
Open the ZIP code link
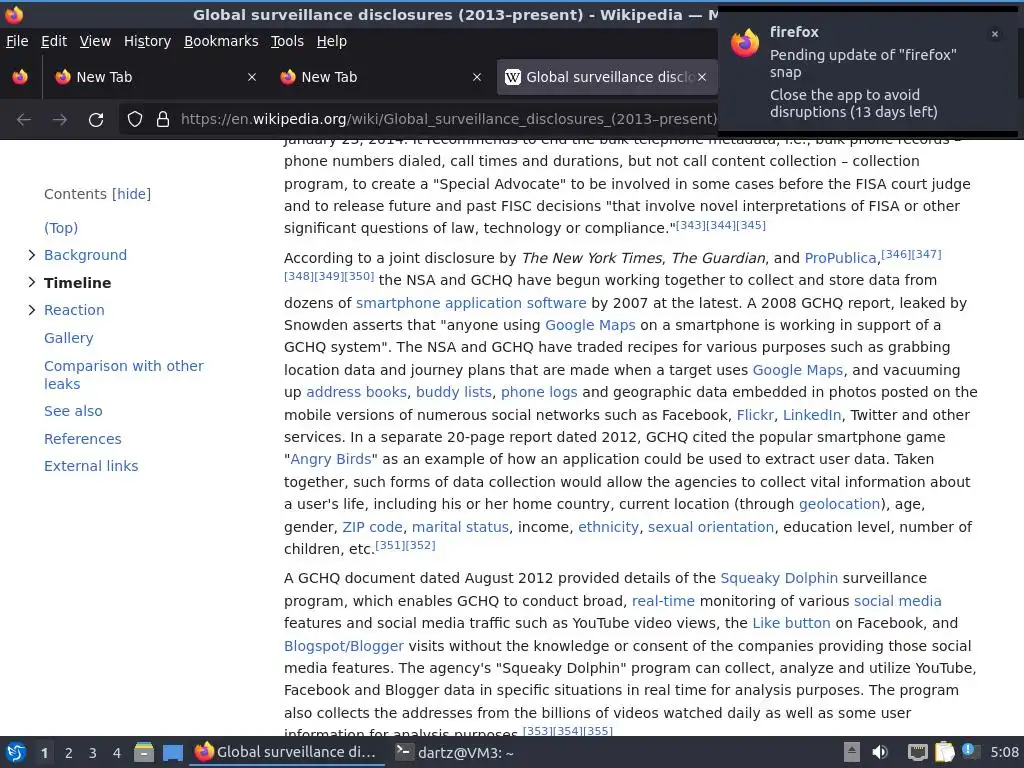point(372,527)
